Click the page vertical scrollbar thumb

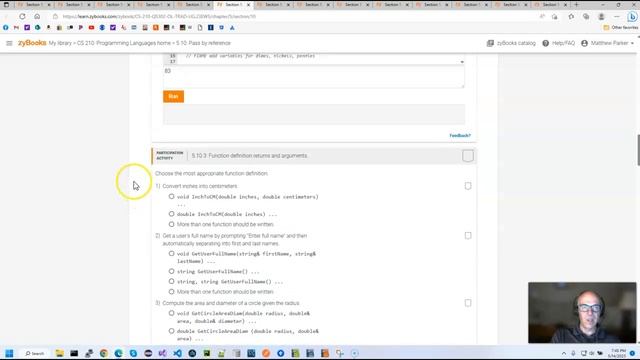(638, 150)
